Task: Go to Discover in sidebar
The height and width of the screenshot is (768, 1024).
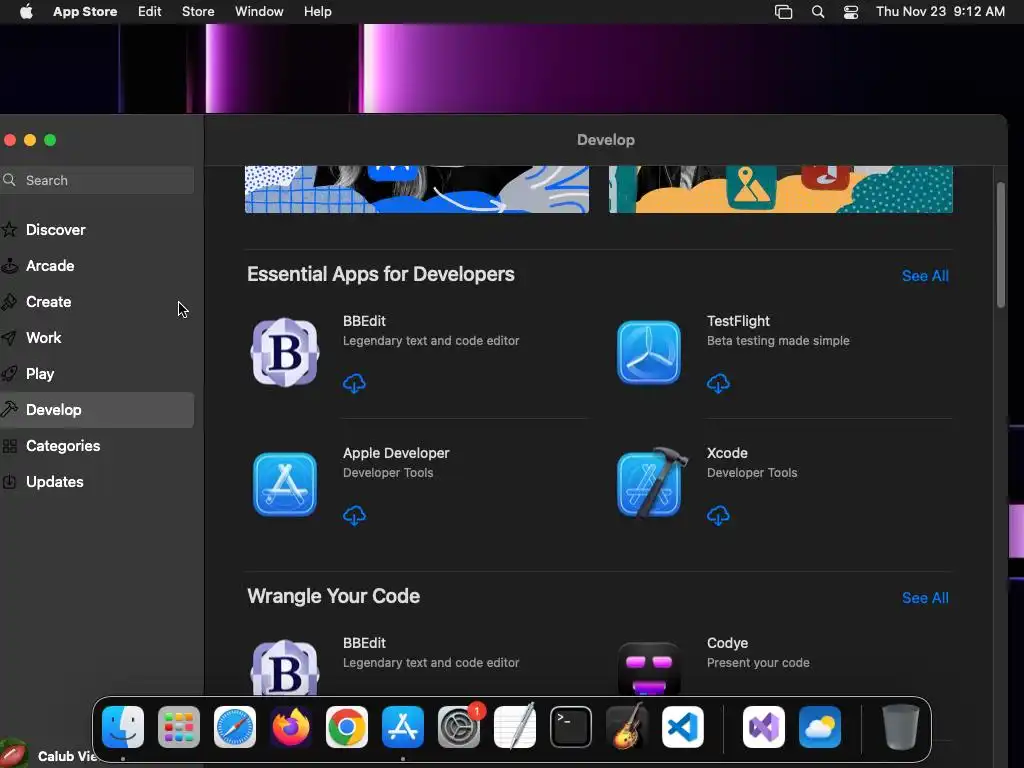Action: [97, 230]
